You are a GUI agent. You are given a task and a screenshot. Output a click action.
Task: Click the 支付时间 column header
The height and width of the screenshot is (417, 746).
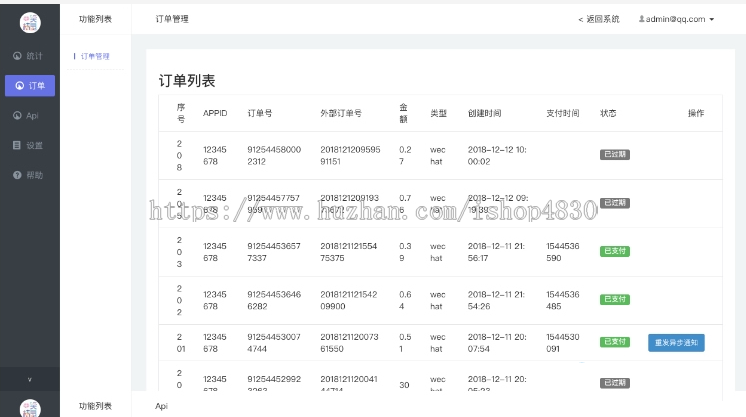pos(562,113)
